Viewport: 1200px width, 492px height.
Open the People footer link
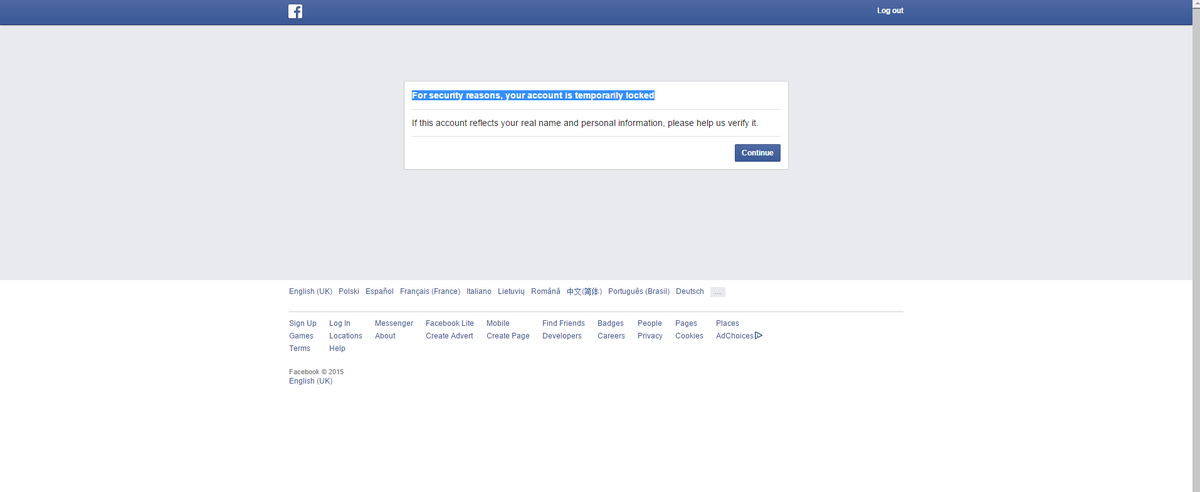(650, 324)
